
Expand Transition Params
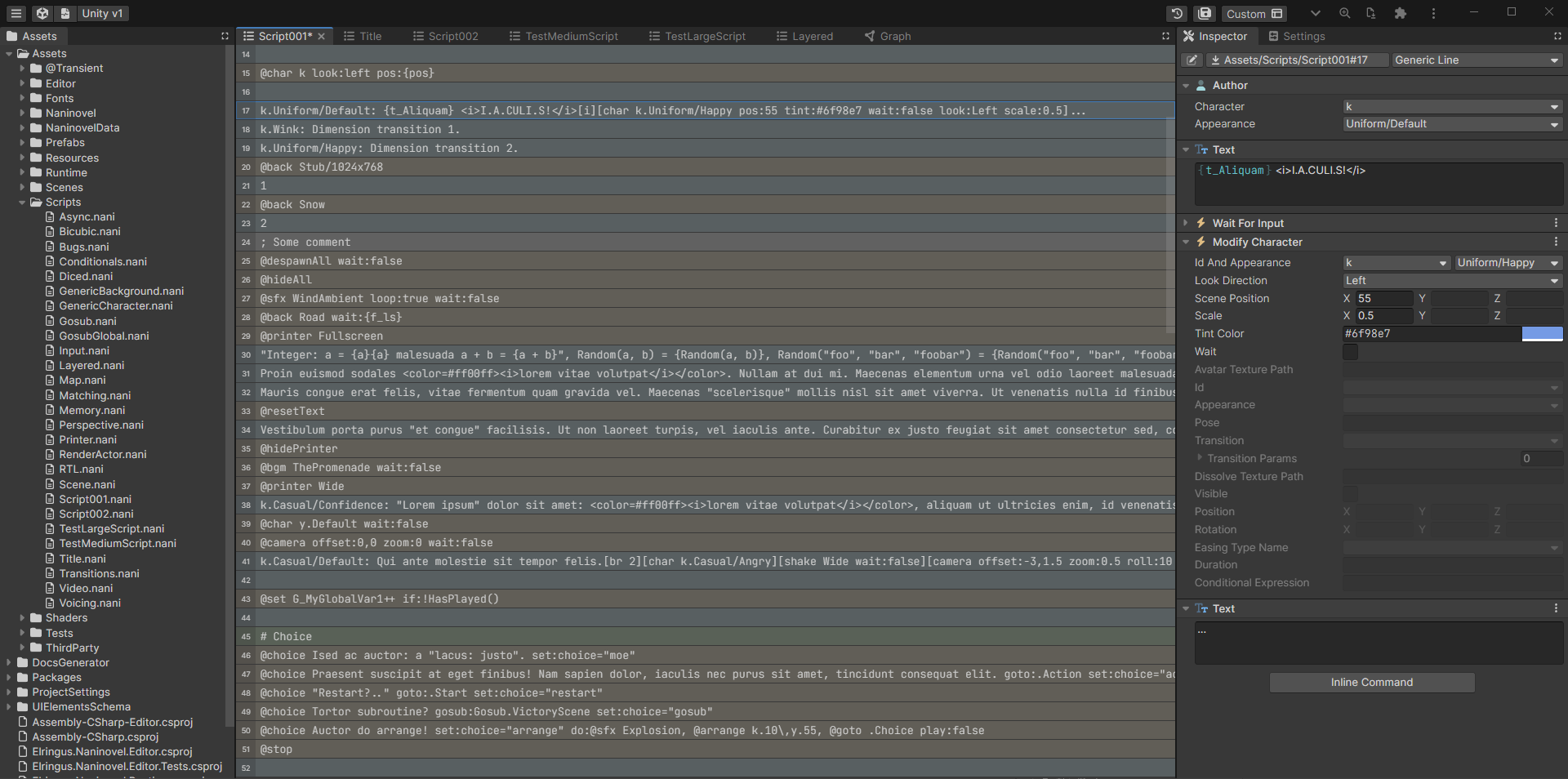[1200, 458]
